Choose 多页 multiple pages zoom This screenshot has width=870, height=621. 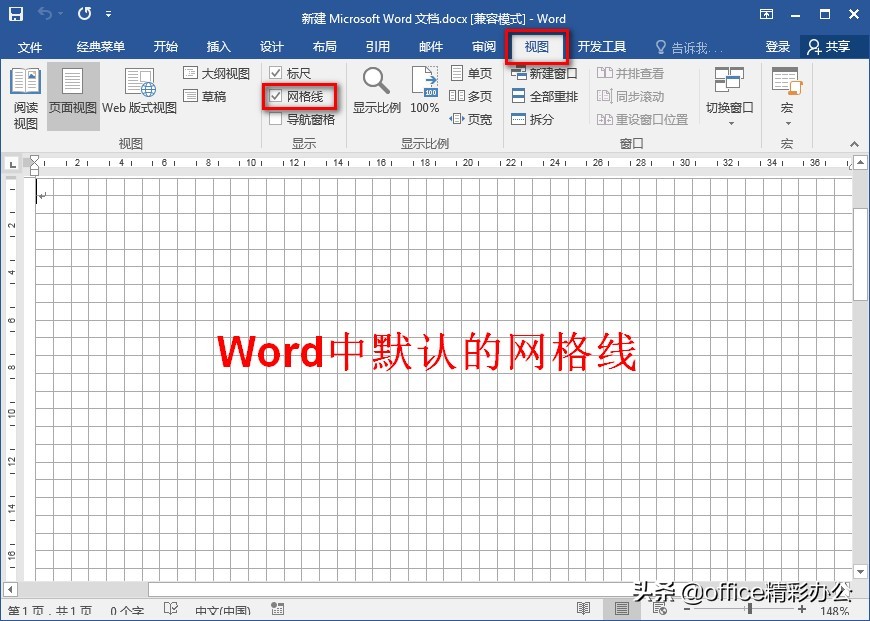(471, 97)
